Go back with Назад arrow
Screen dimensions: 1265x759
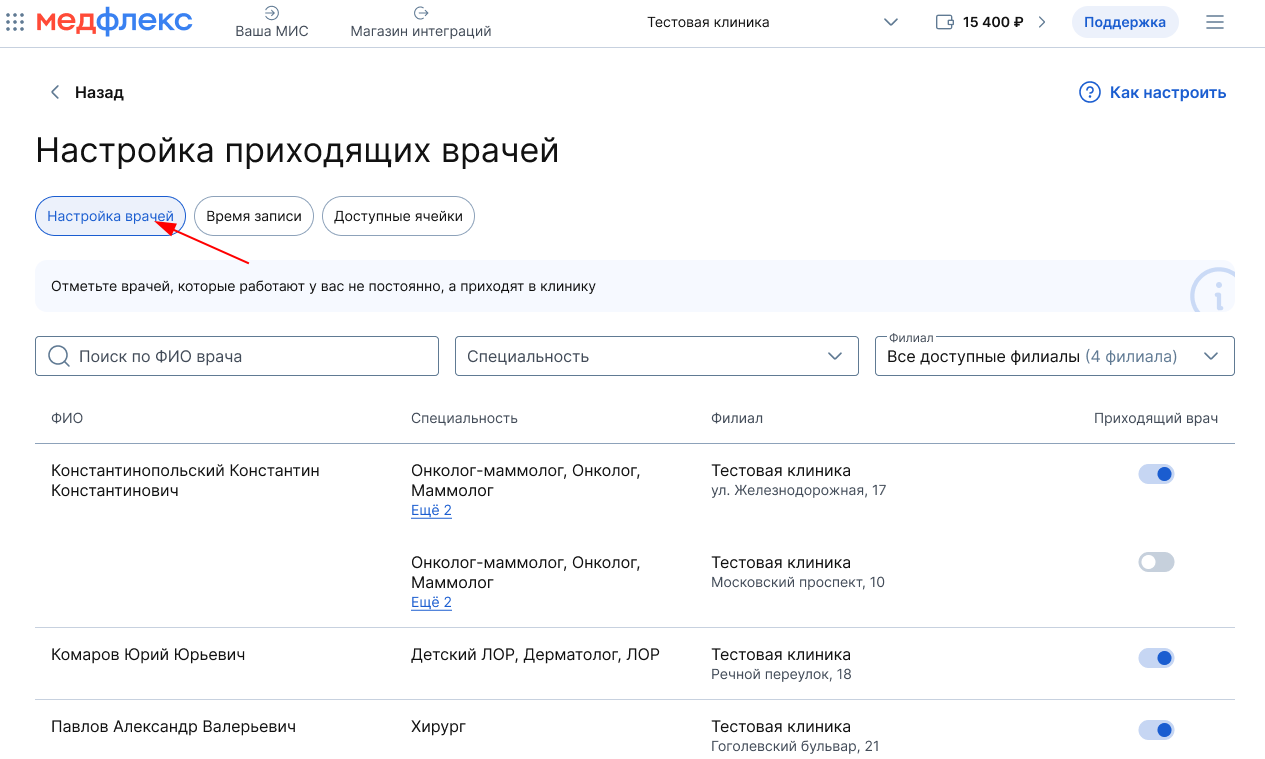point(55,93)
